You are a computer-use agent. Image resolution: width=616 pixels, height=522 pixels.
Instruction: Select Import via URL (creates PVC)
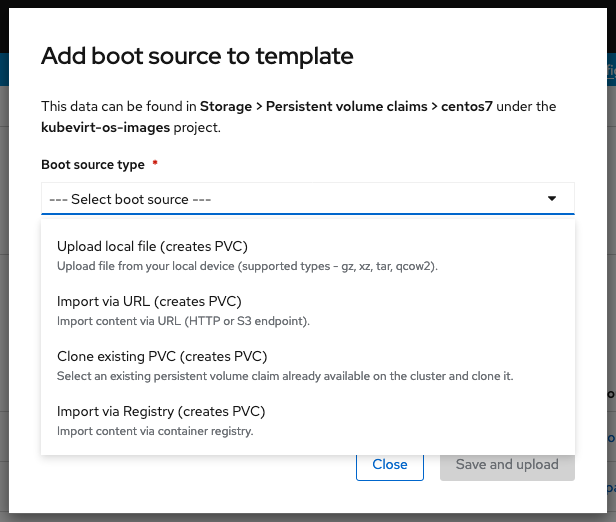149,301
